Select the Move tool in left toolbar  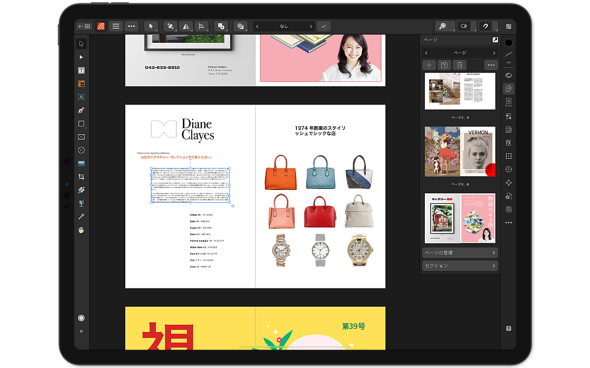(81, 44)
